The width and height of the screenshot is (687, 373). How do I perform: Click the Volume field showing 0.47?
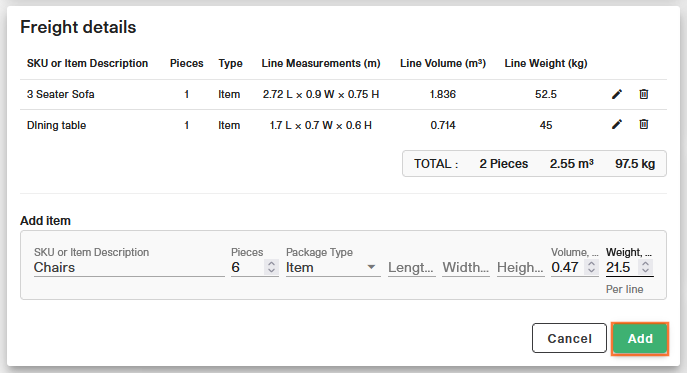(x=567, y=267)
